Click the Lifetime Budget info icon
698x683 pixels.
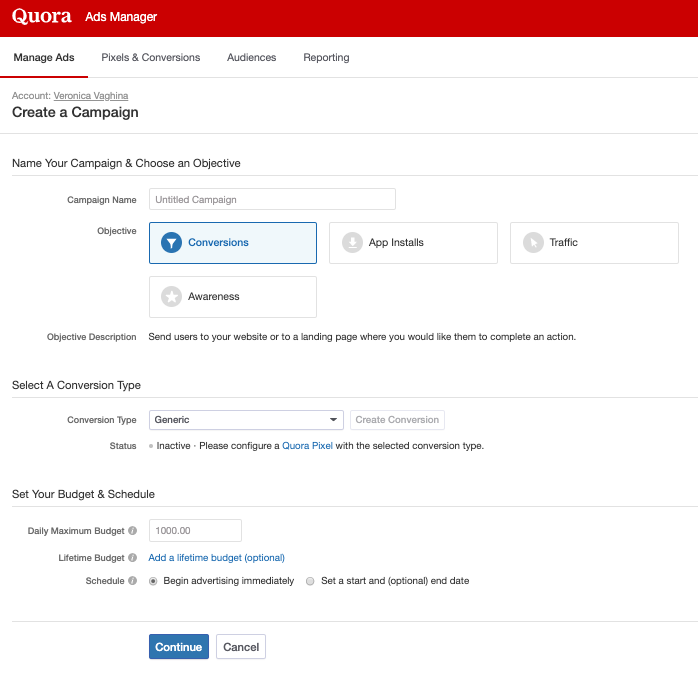point(133,558)
